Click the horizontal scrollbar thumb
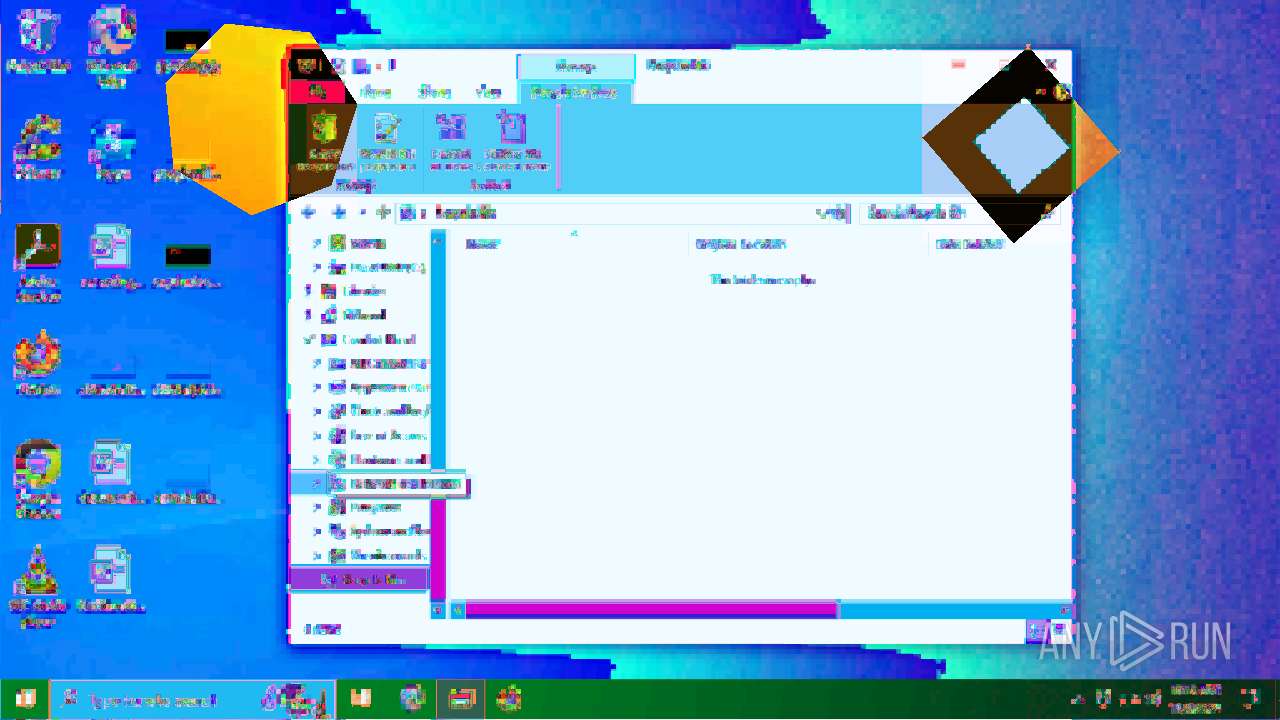The width and height of the screenshot is (1280, 720). (x=651, y=609)
